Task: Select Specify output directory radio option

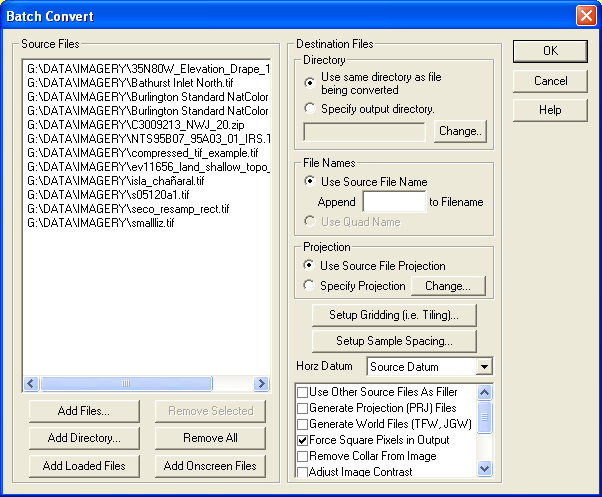Action: click(311, 108)
